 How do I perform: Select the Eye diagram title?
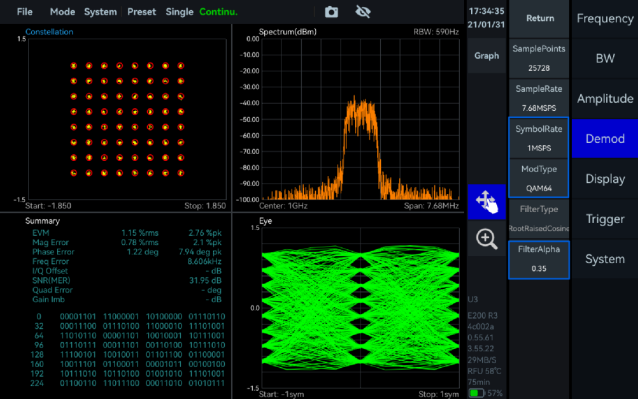265,221
